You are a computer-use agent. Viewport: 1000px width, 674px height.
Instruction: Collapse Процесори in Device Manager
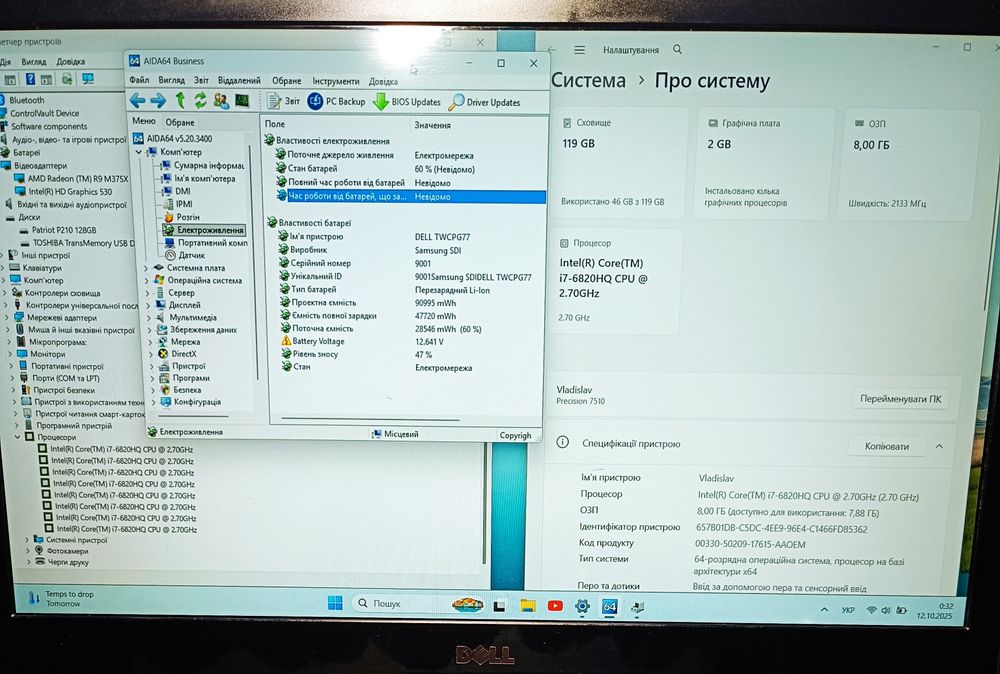[17, 437]
